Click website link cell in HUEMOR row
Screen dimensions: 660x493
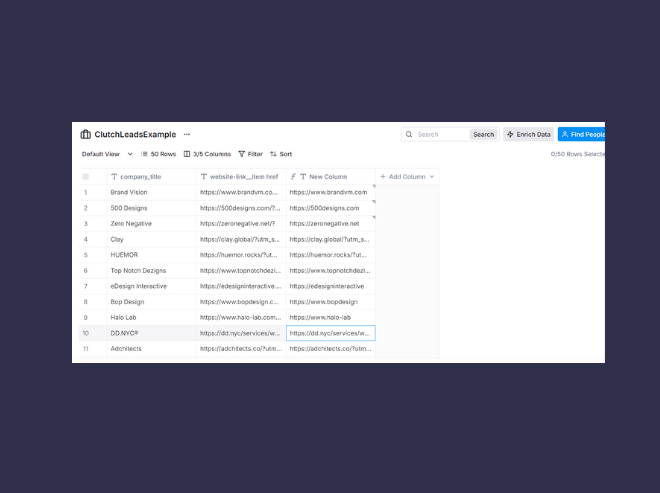pyautogui.click(x=241, y=255)
